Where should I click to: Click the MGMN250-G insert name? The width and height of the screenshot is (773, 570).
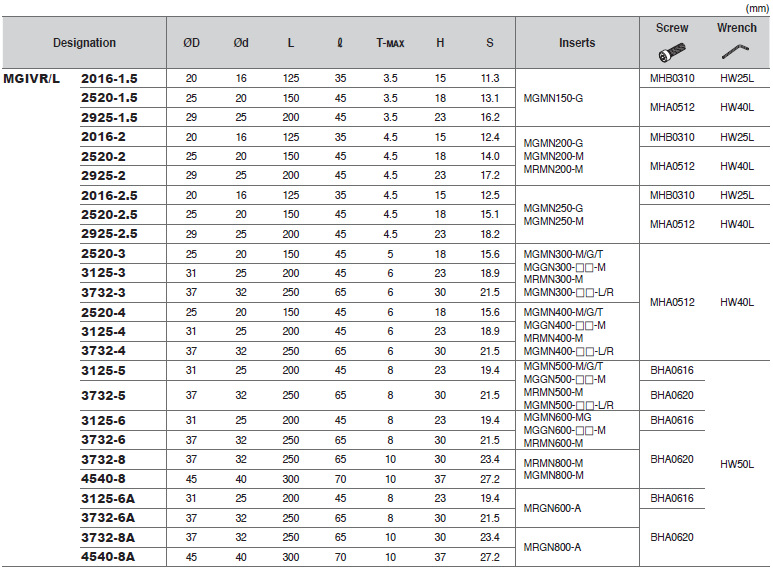tap(553, 207)
